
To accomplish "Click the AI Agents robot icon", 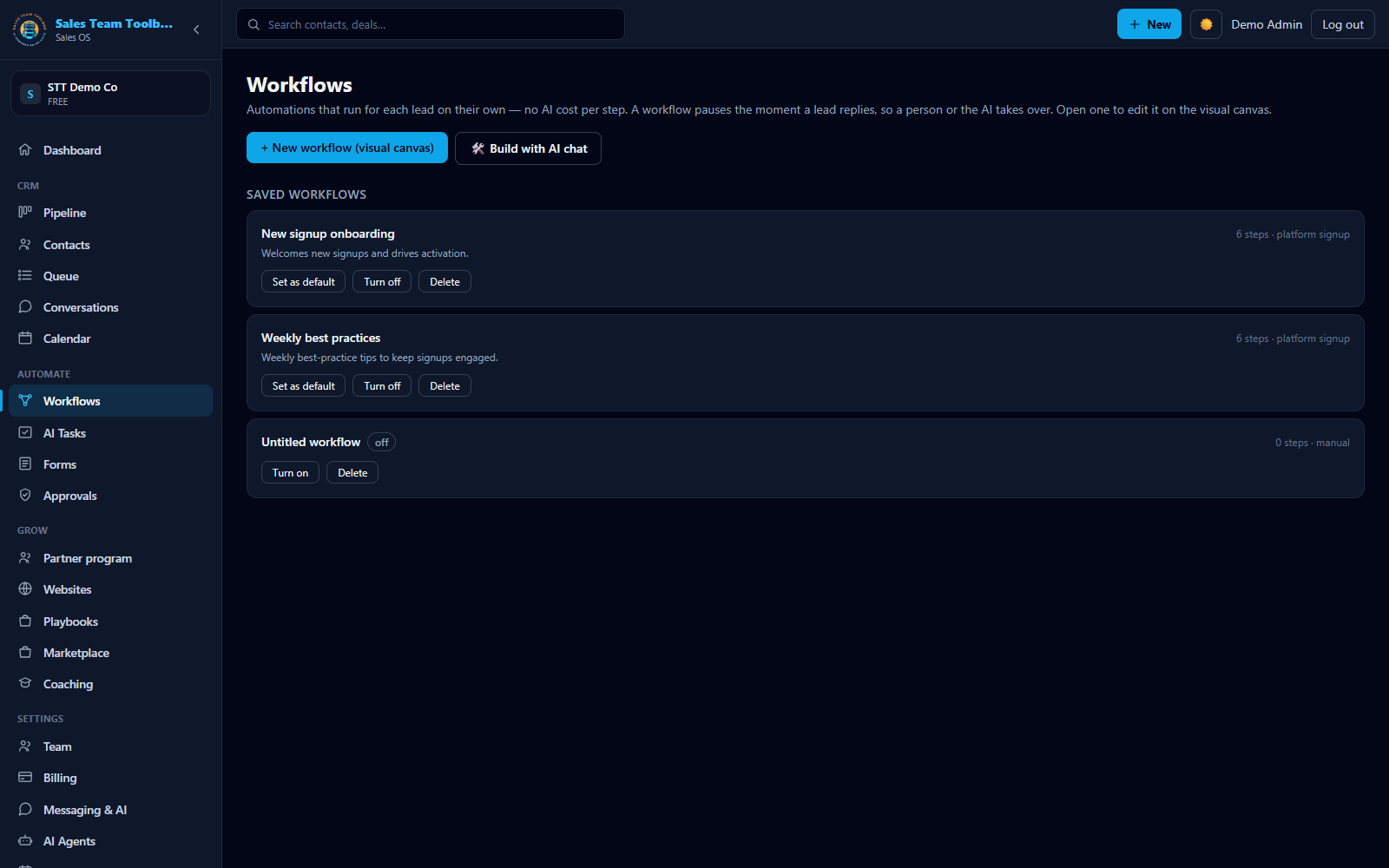I will [x=25, y=841].
